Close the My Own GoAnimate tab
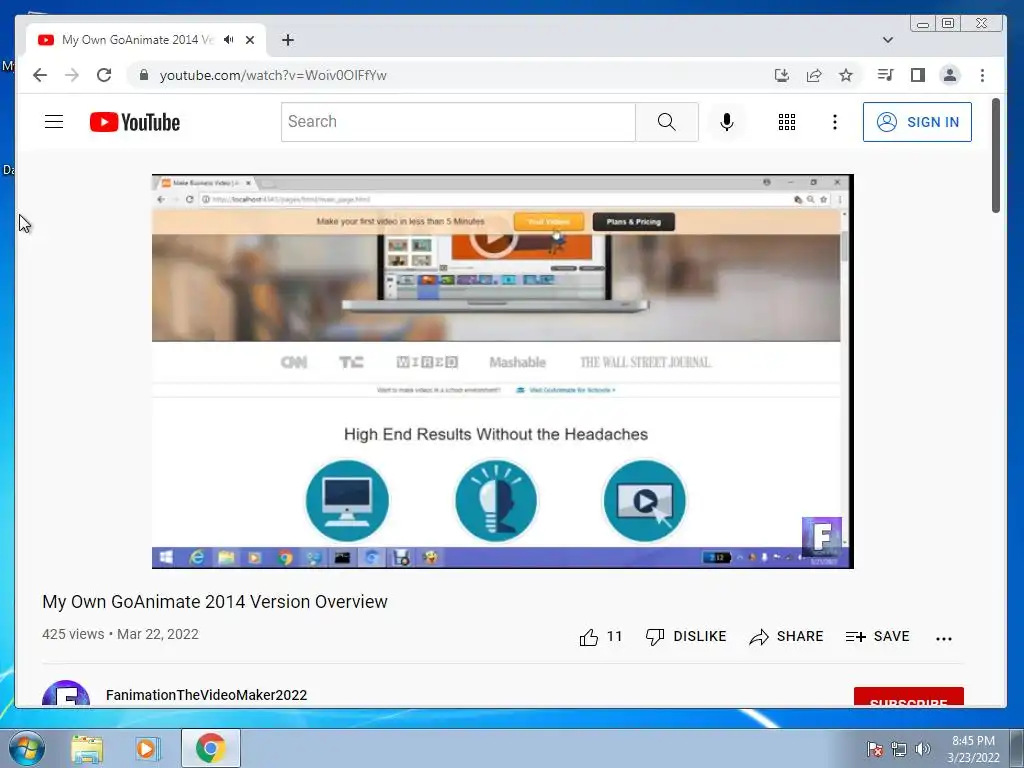This screenshot has height=768, width=1024. 249,40
